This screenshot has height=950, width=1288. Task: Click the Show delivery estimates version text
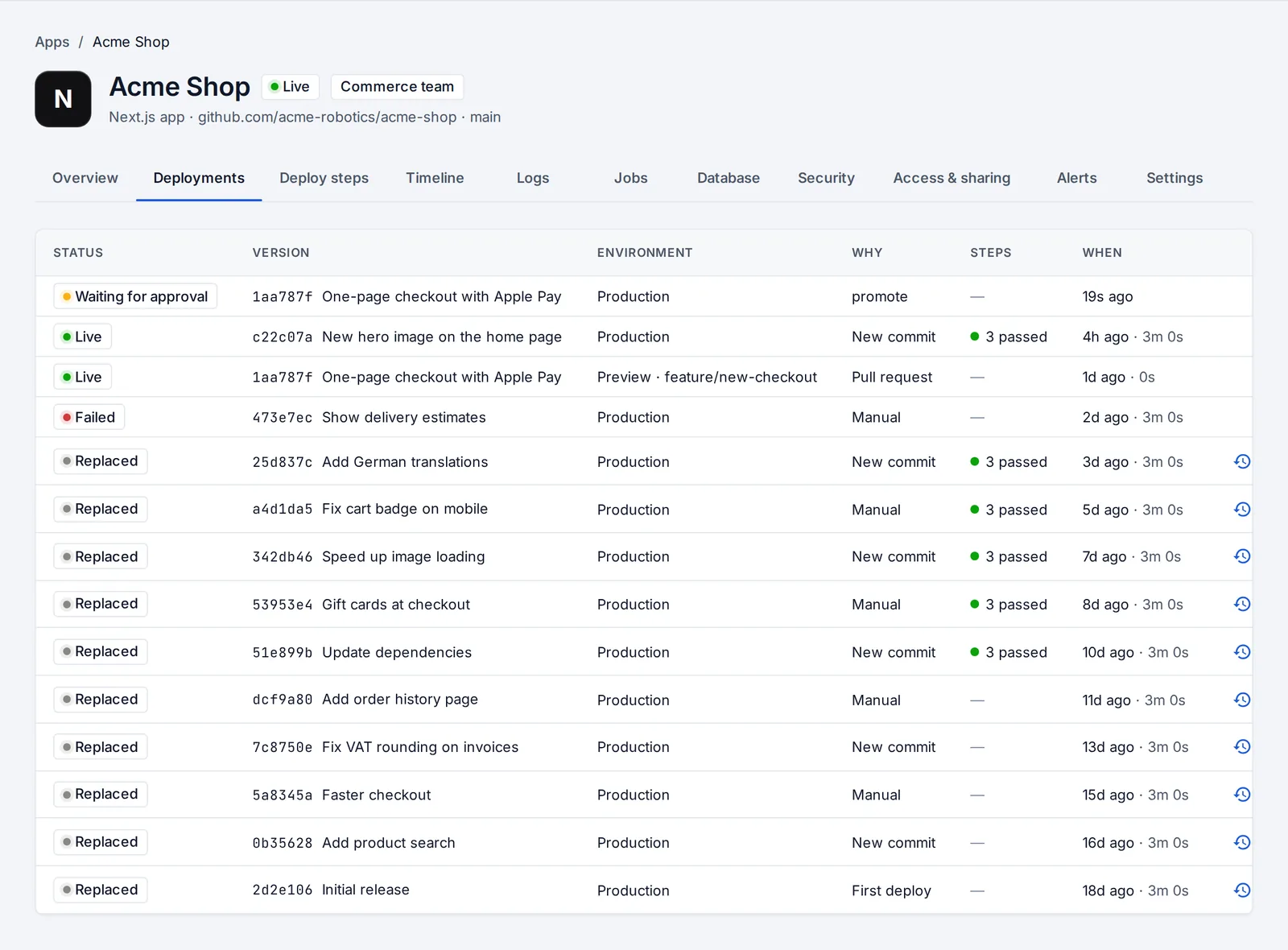tap(404, 417)
